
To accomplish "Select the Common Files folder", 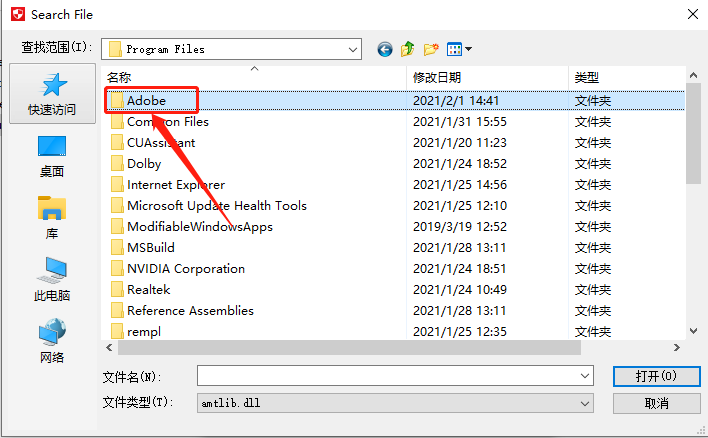I will click(x=168, y=121).
